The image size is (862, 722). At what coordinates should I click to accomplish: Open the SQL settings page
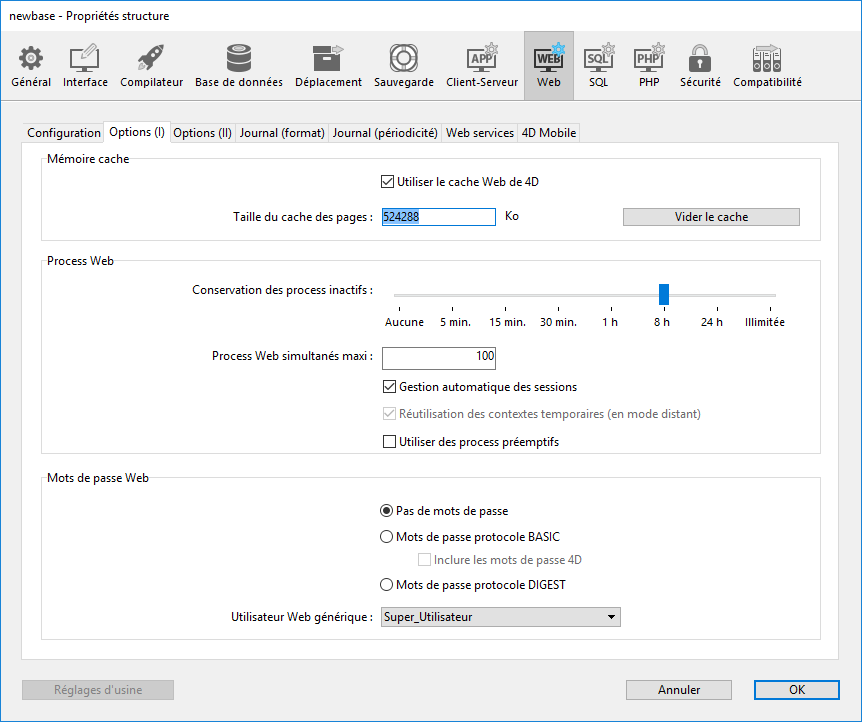click(598, 59)
